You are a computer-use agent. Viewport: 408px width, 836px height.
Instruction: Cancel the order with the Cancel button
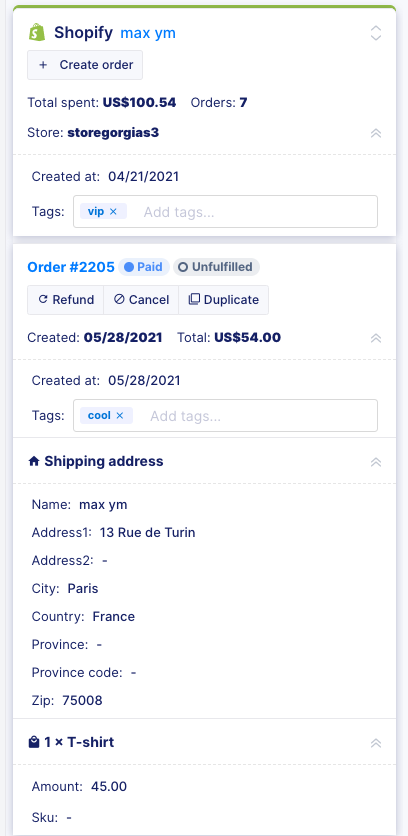(x=141, y=300)
